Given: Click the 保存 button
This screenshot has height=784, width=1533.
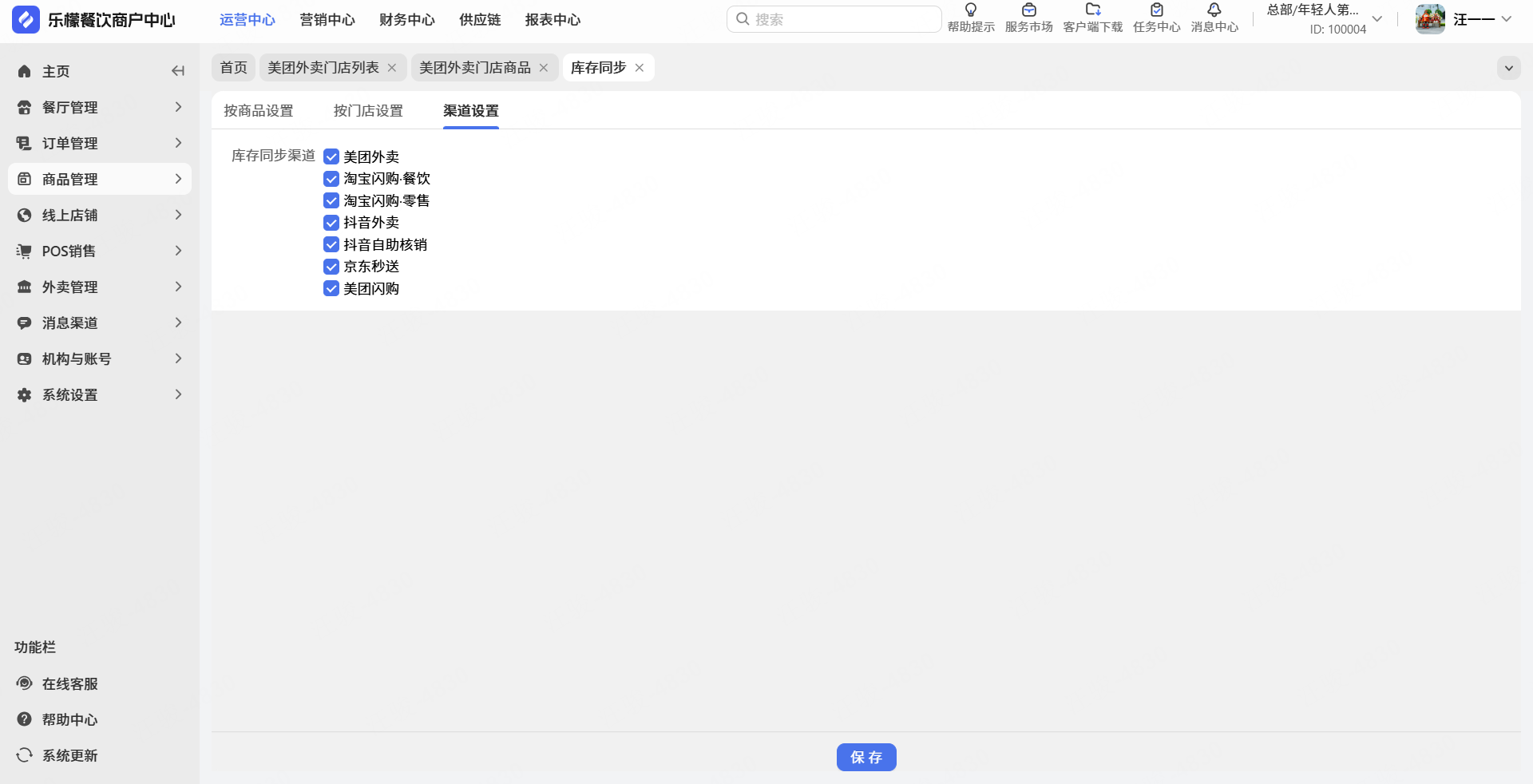Looking at the screenshot, I should pos(866,758).
